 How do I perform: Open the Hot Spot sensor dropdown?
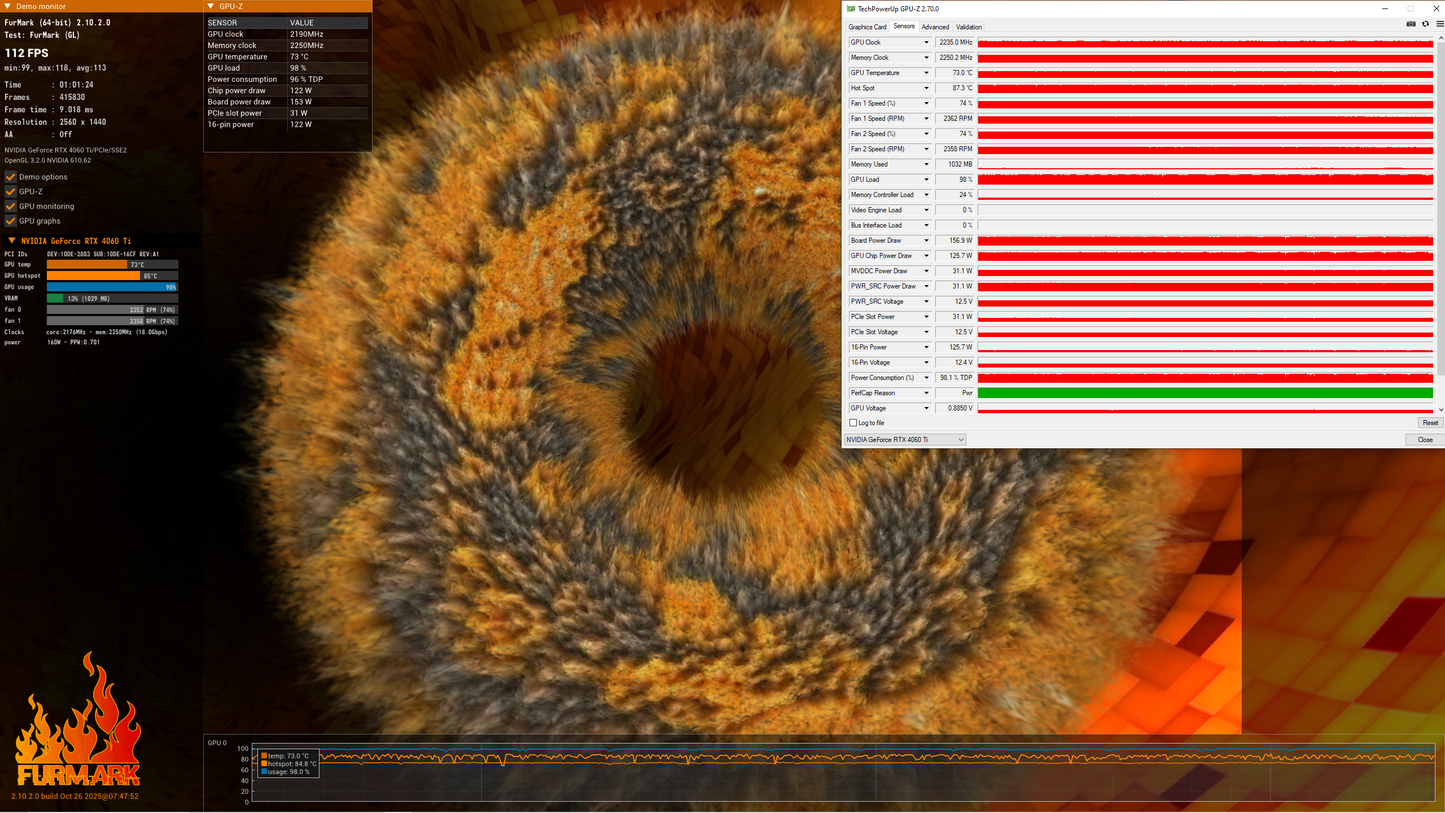[927, 88]
